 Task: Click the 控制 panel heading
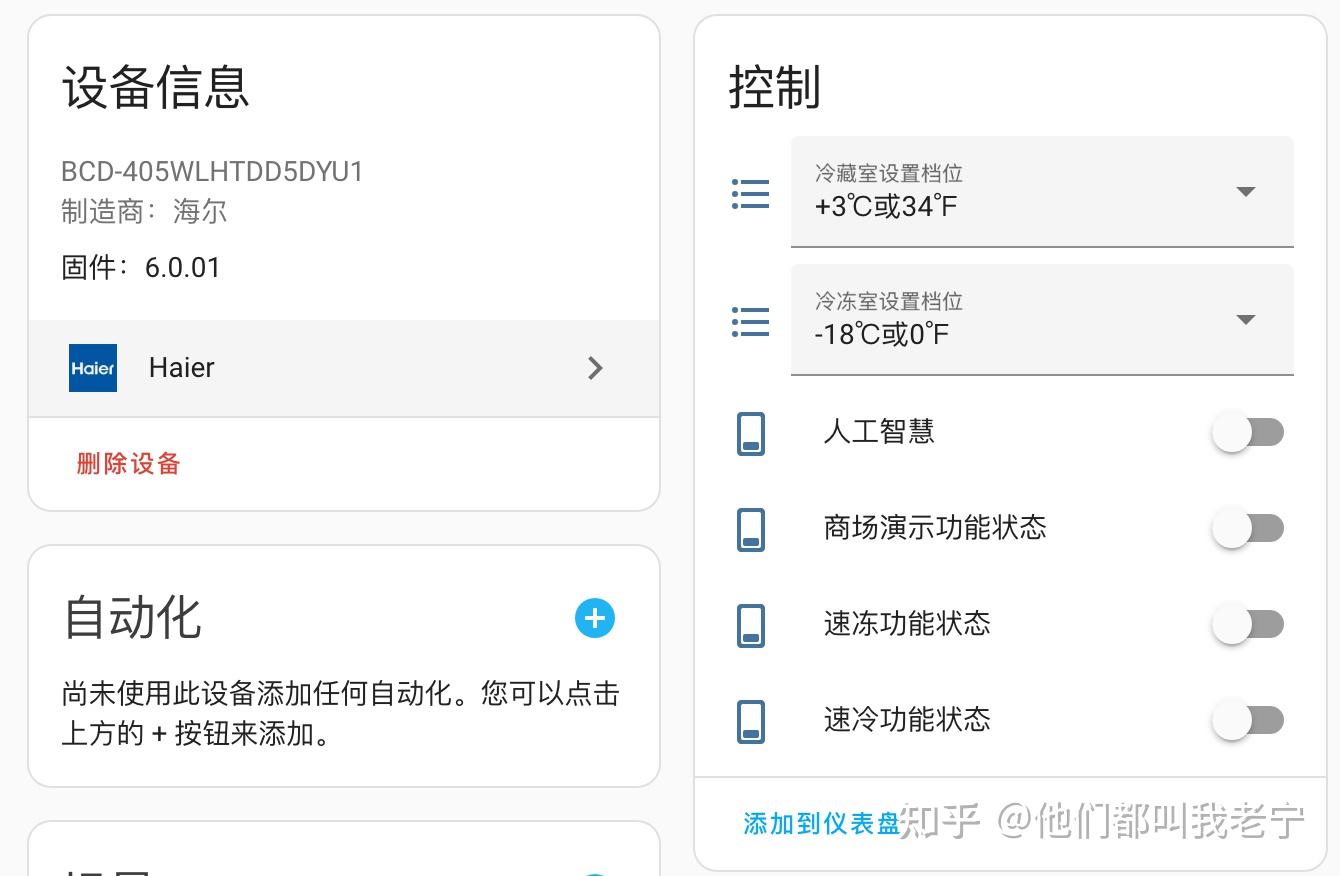click(773, 88)
